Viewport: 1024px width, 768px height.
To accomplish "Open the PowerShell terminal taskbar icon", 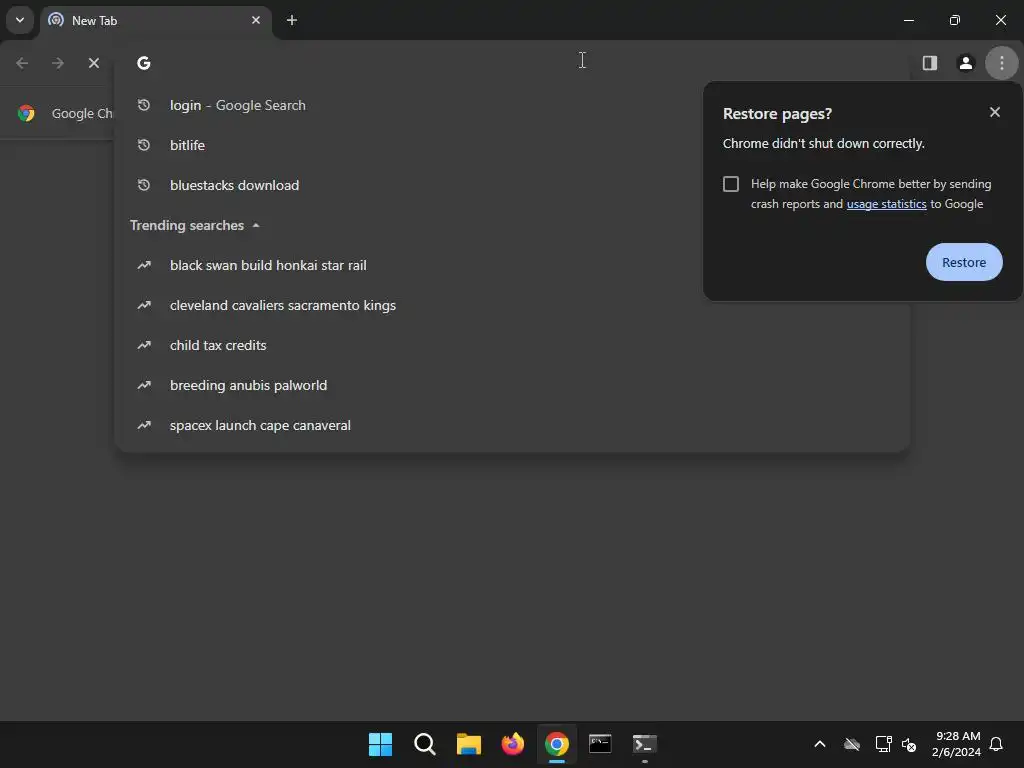I will [645, 744].
